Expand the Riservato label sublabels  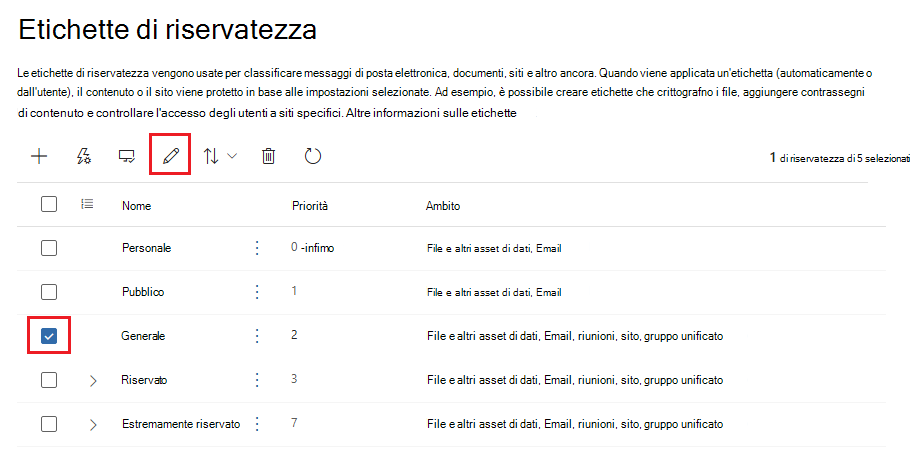click(93, 380)
